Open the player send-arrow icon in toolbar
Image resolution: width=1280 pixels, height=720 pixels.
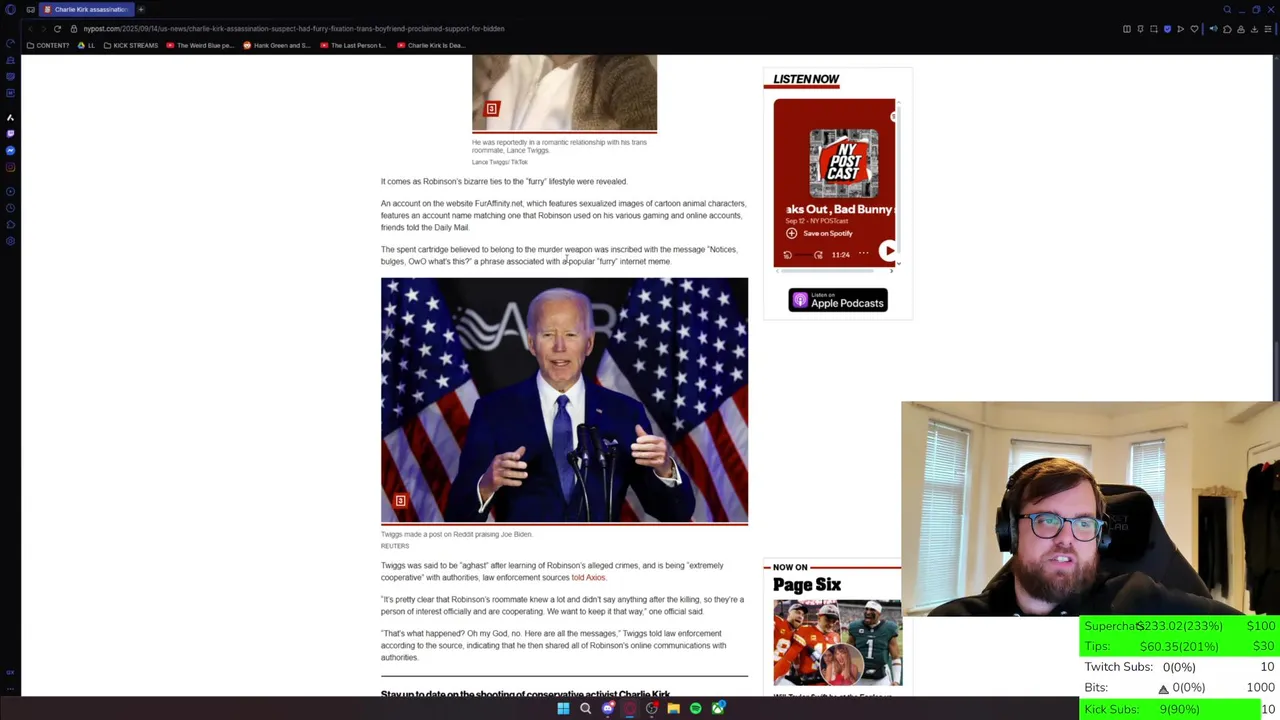(x=1180, y=29)
